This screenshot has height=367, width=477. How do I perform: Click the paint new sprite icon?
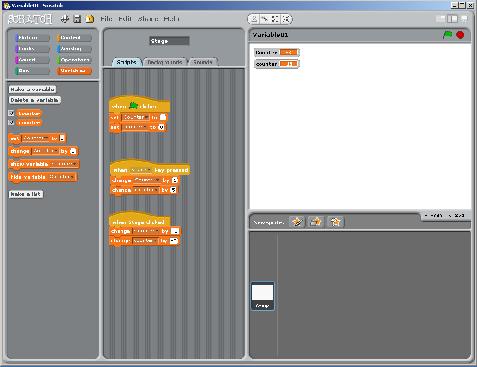297,222
